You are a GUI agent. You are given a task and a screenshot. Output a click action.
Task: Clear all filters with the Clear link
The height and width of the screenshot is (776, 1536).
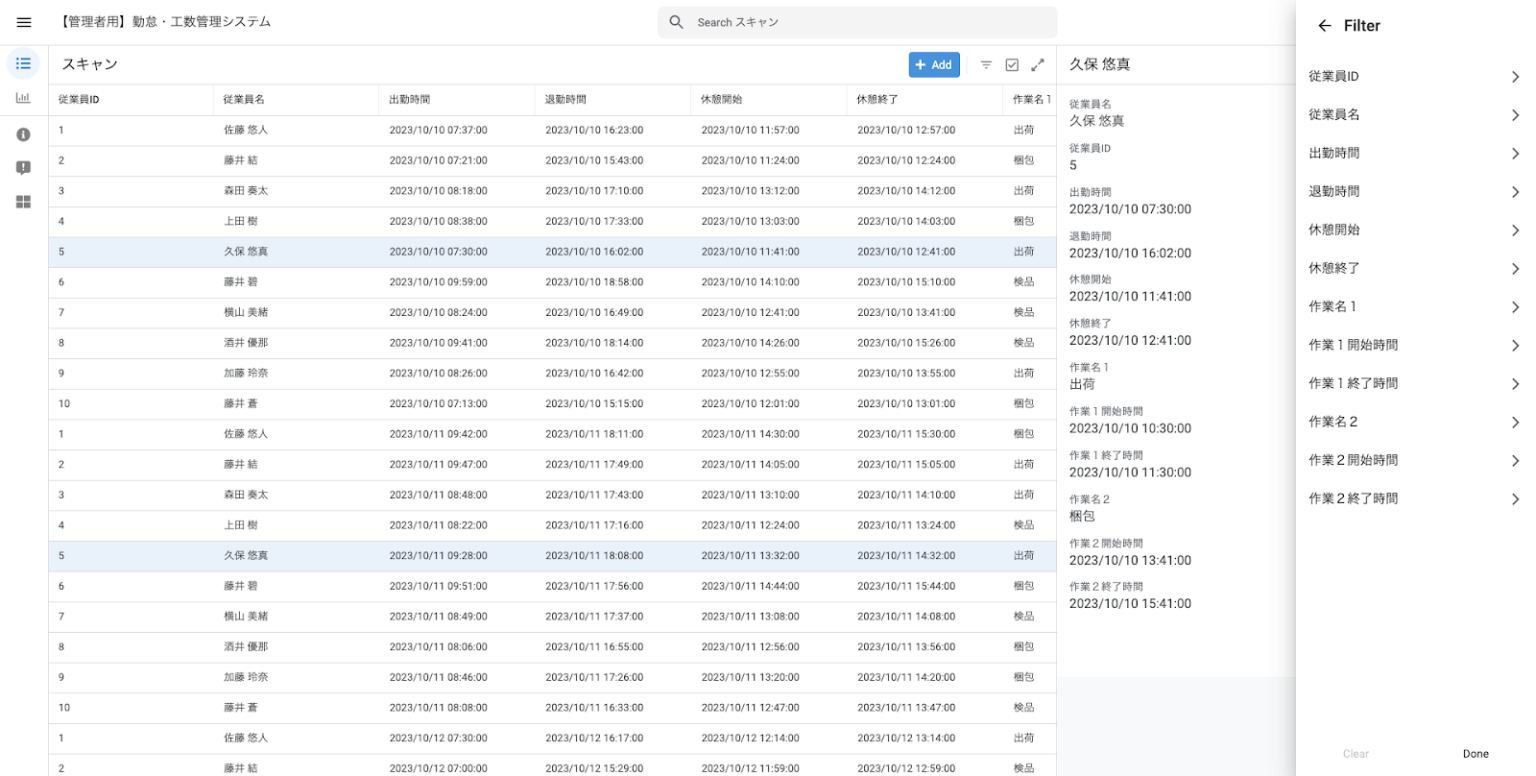[1355, 753]
